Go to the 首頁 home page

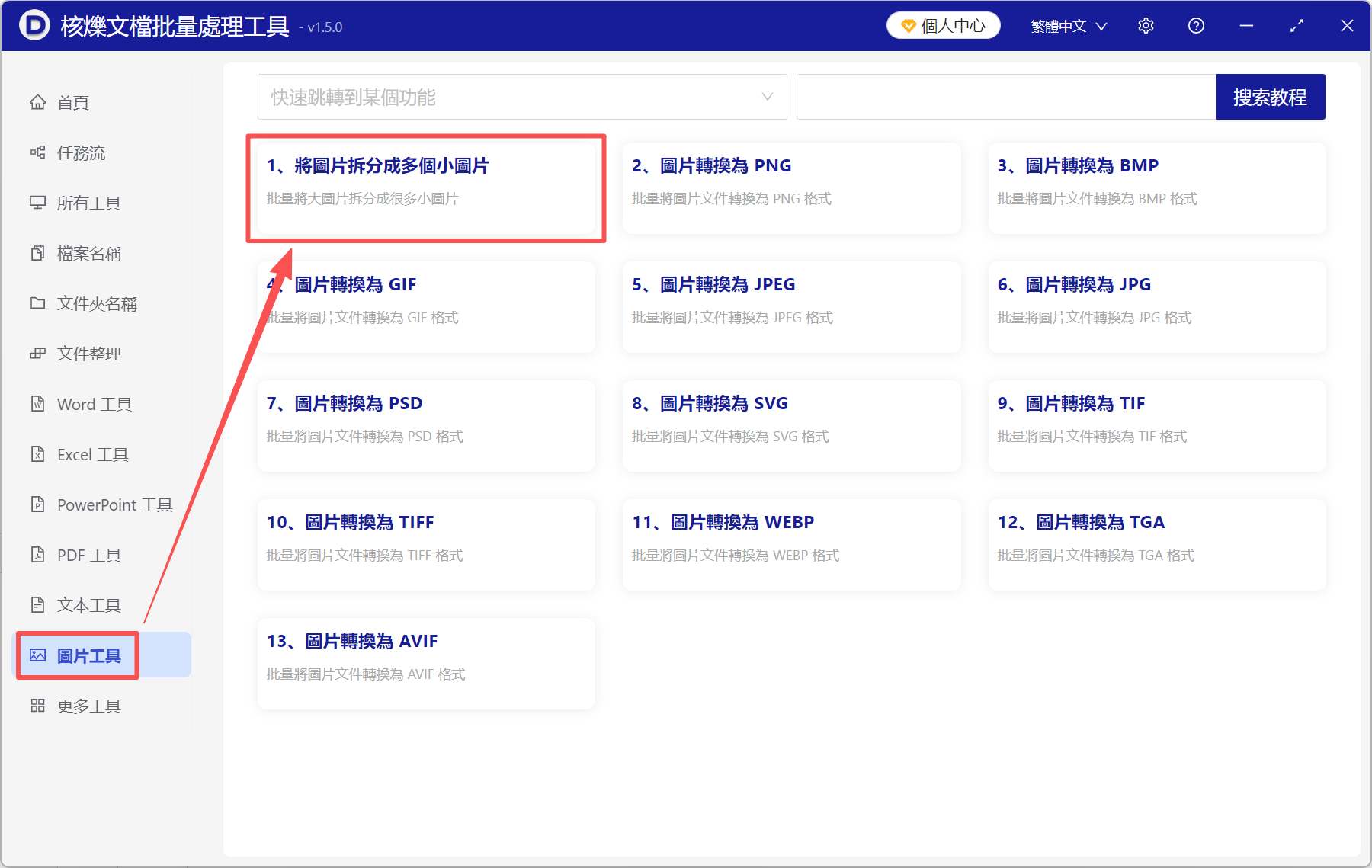pos(72,102)
